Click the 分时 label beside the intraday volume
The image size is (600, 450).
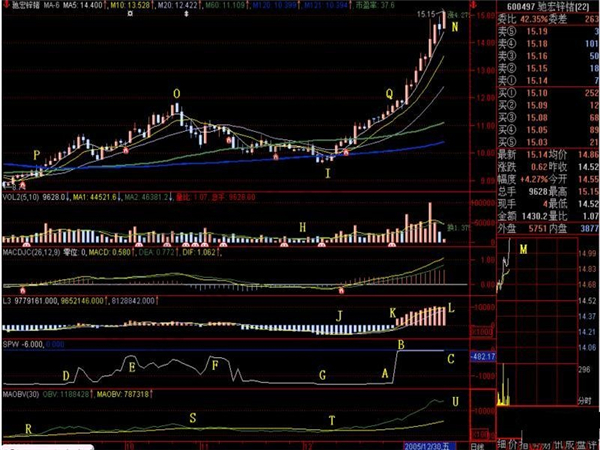[584, 401]
